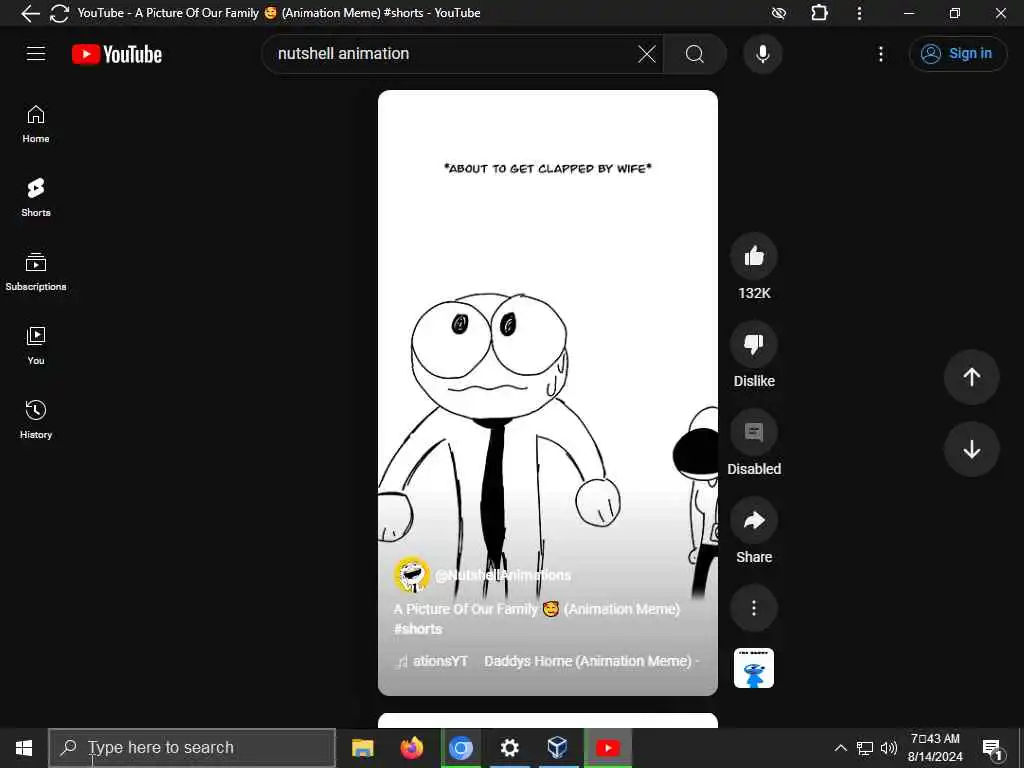The height and width of the screenshot is (768, 1024).
Task: Open Shorts in the sidebar
Action: point(36,197)
